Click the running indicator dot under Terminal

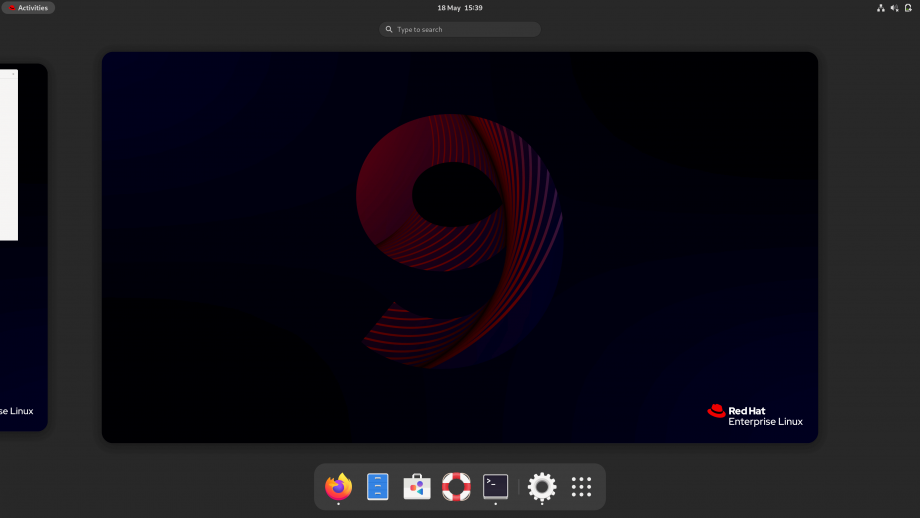[x=495, y=504]
